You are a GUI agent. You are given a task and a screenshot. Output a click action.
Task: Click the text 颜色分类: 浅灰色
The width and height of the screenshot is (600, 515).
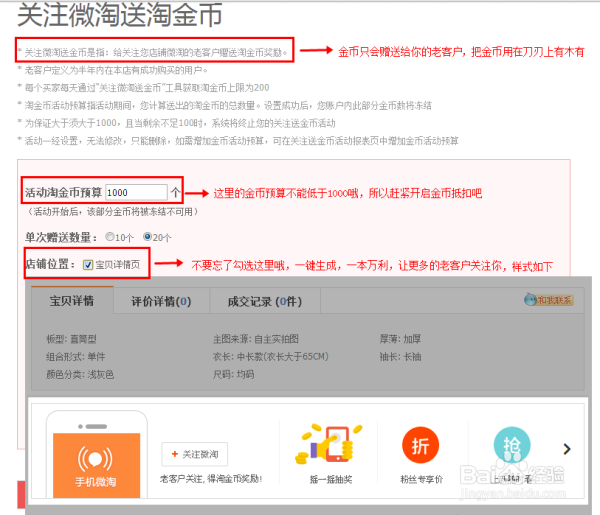(80, 375)
